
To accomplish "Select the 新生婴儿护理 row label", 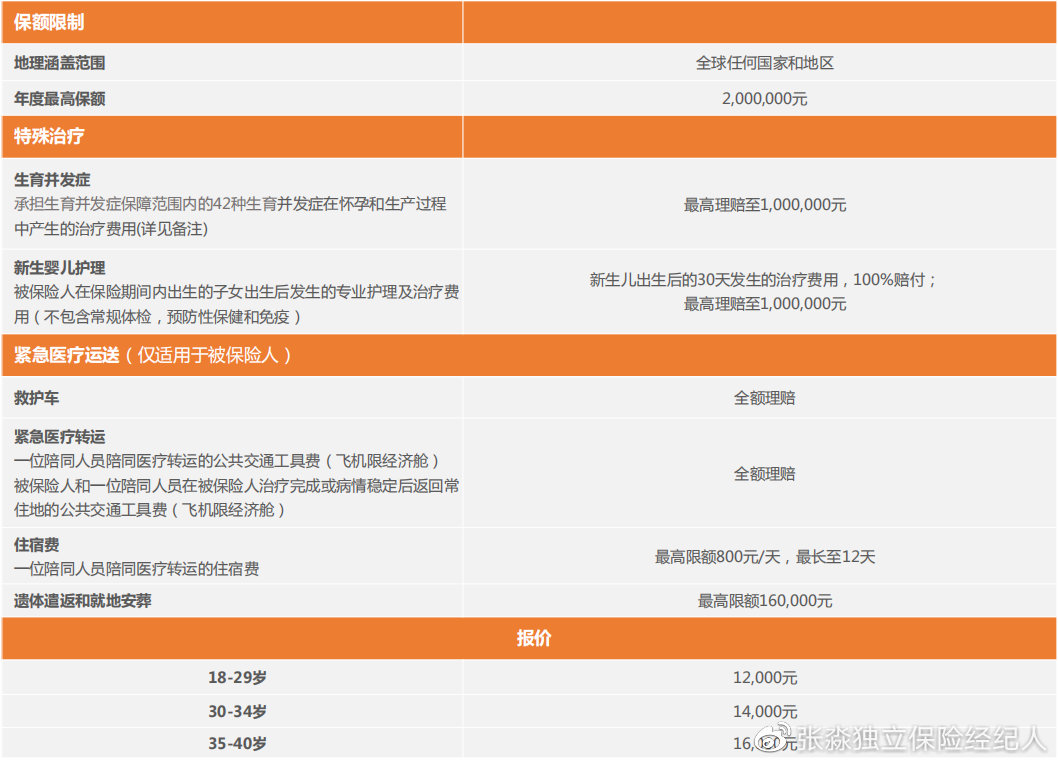I will click(x=51, y=268).
